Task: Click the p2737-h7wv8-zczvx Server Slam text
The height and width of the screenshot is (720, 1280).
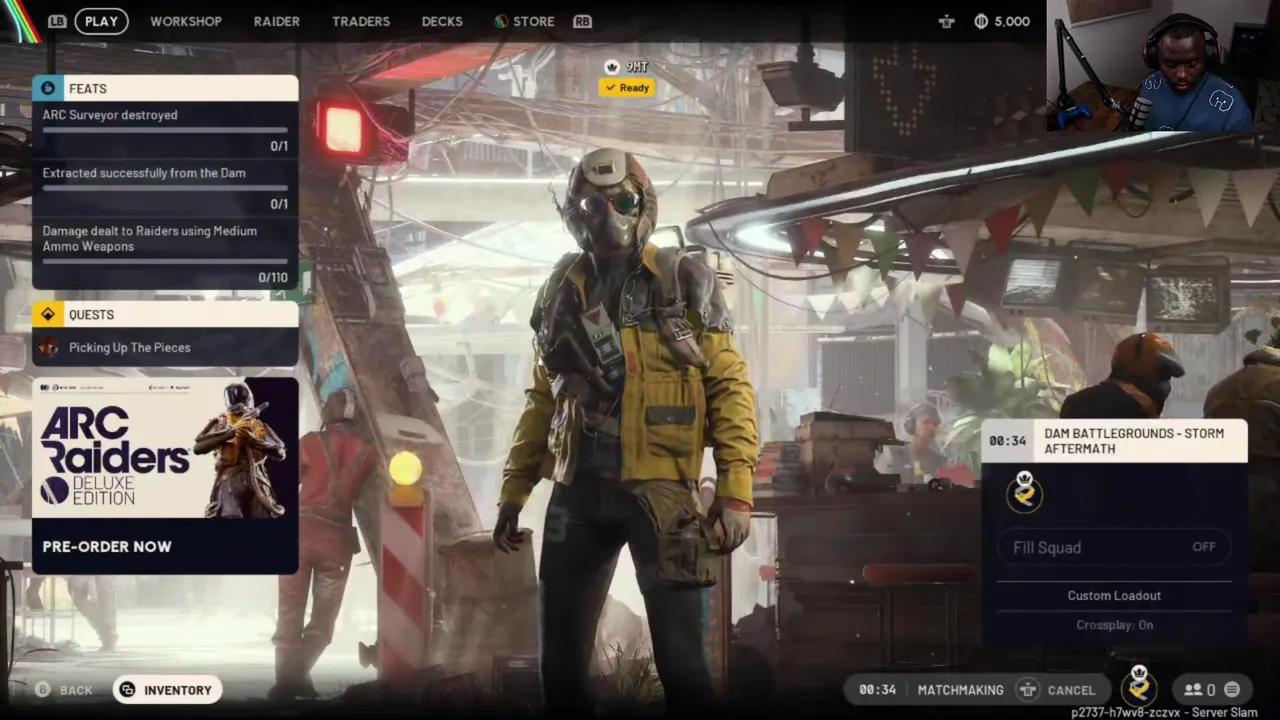Action: coord(1164,713)
